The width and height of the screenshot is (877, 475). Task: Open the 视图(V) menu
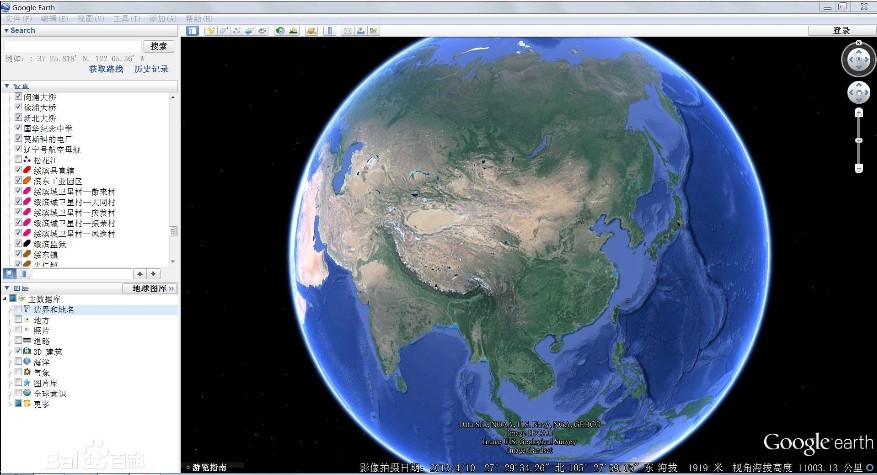pyautogui.click(x=91, y=19)
